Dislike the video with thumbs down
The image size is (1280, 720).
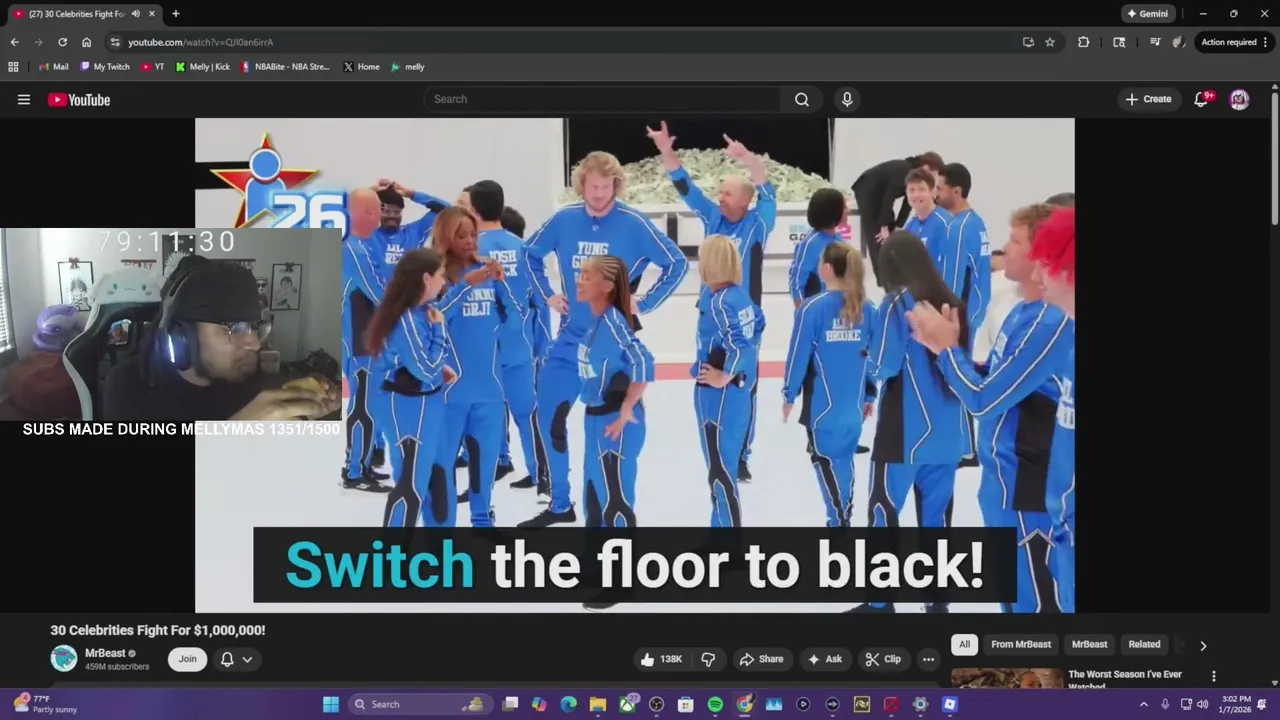708,659
